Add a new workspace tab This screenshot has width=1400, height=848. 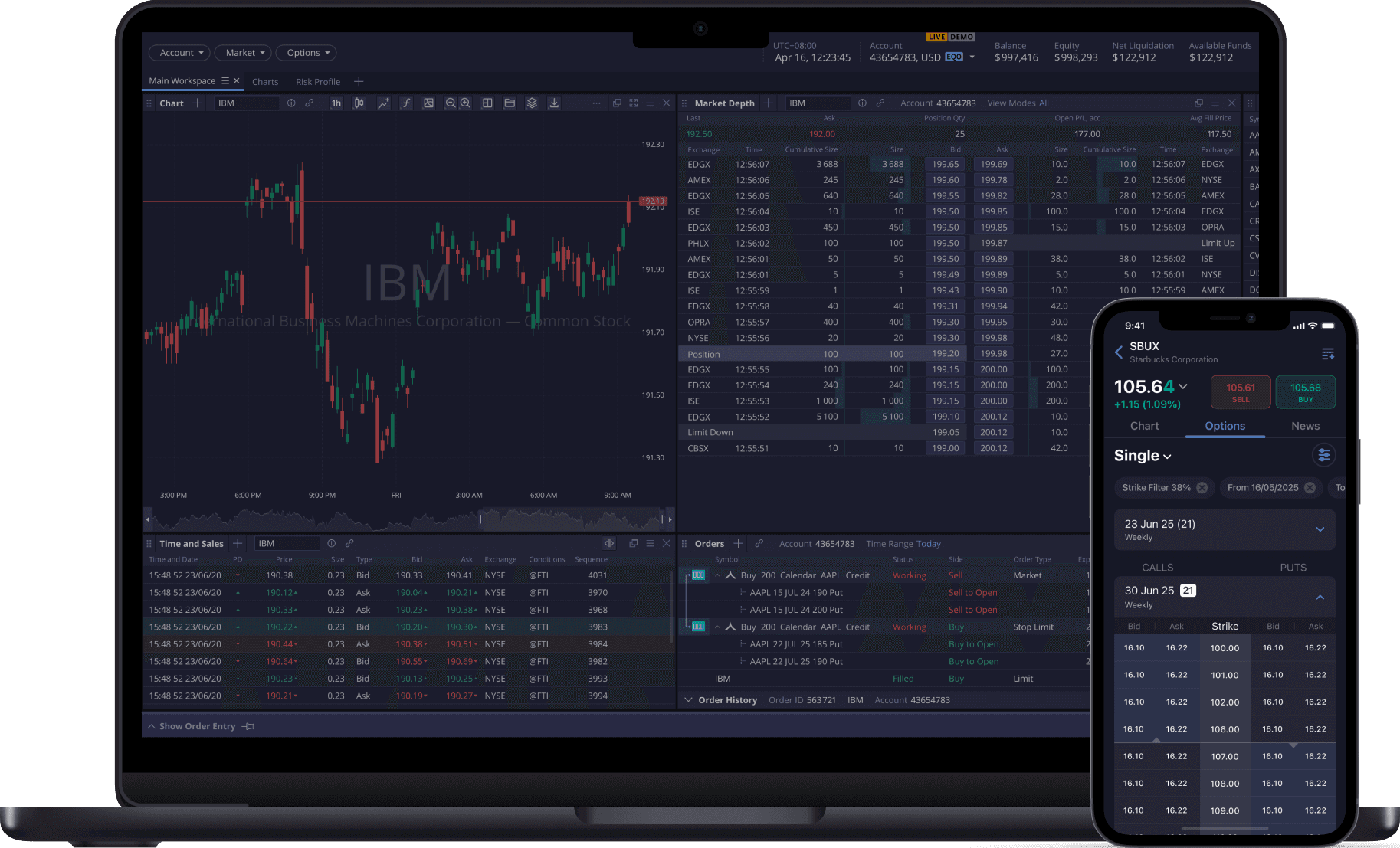tap(359, 81)
